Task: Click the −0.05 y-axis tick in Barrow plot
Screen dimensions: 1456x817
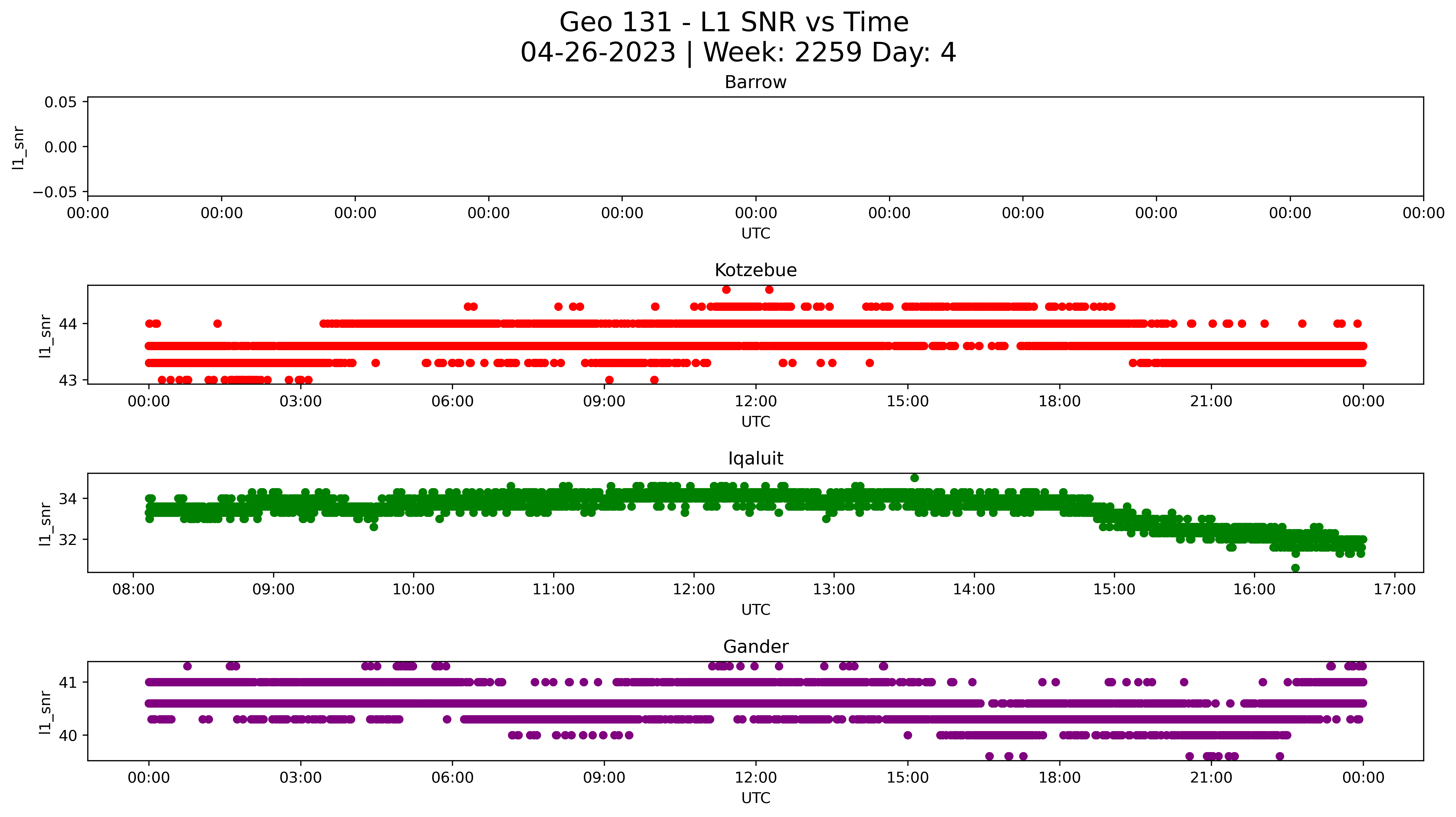Action: pyautogui.click(x=55, y=192)
